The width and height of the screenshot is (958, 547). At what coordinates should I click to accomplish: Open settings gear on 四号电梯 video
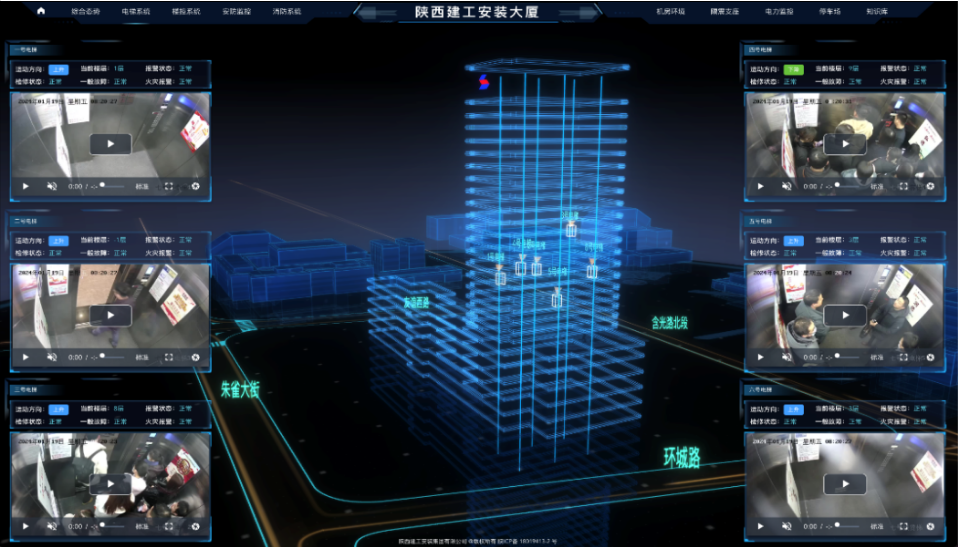click(931, 186)
